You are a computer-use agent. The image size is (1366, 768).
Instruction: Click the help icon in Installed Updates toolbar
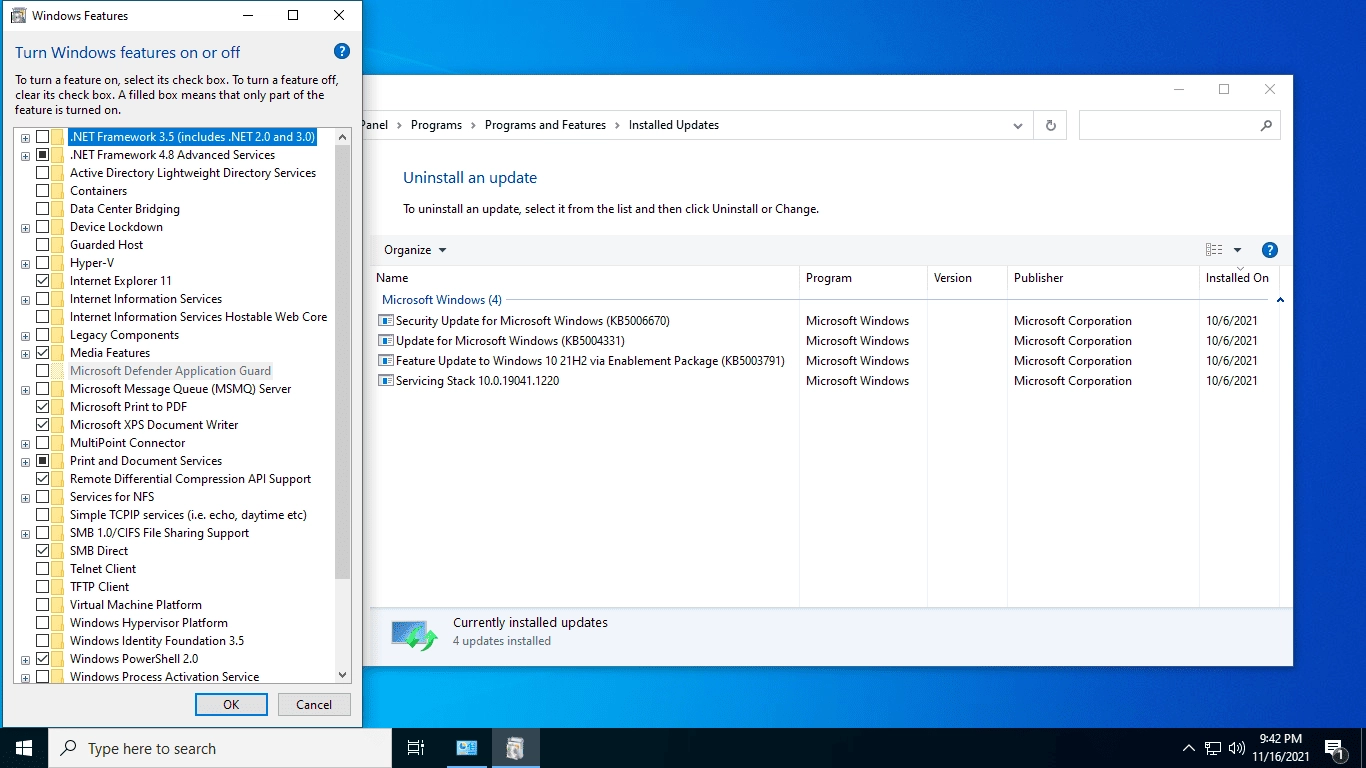tap(1270, 250)
